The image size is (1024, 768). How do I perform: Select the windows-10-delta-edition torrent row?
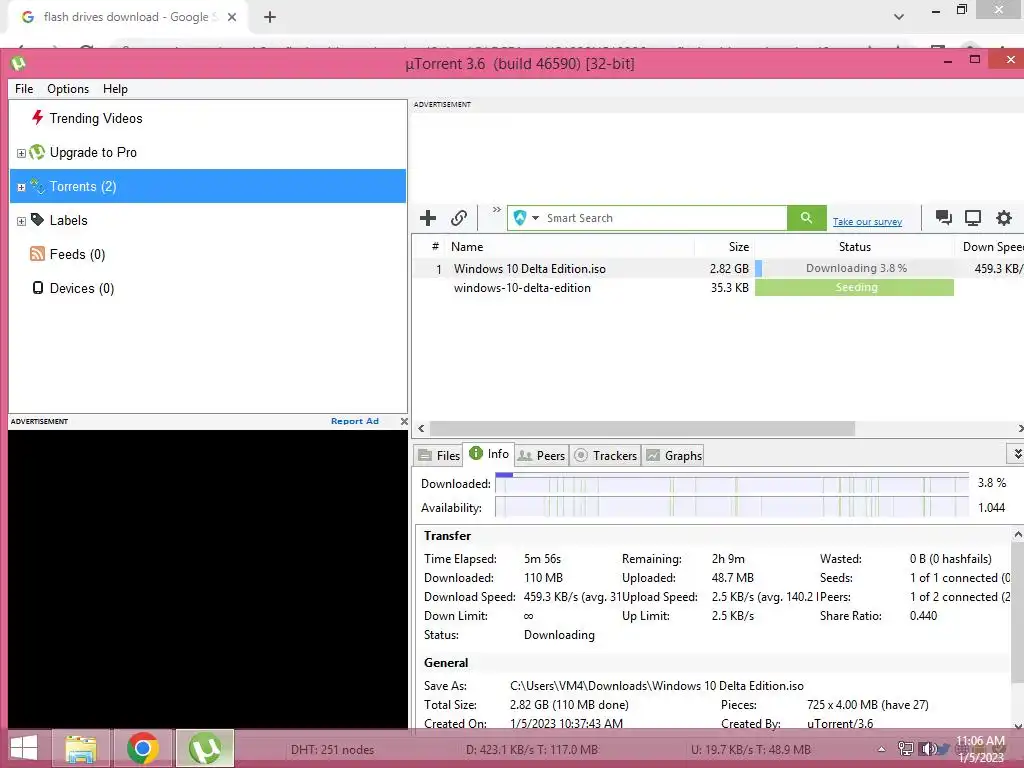tap(717, 287)
